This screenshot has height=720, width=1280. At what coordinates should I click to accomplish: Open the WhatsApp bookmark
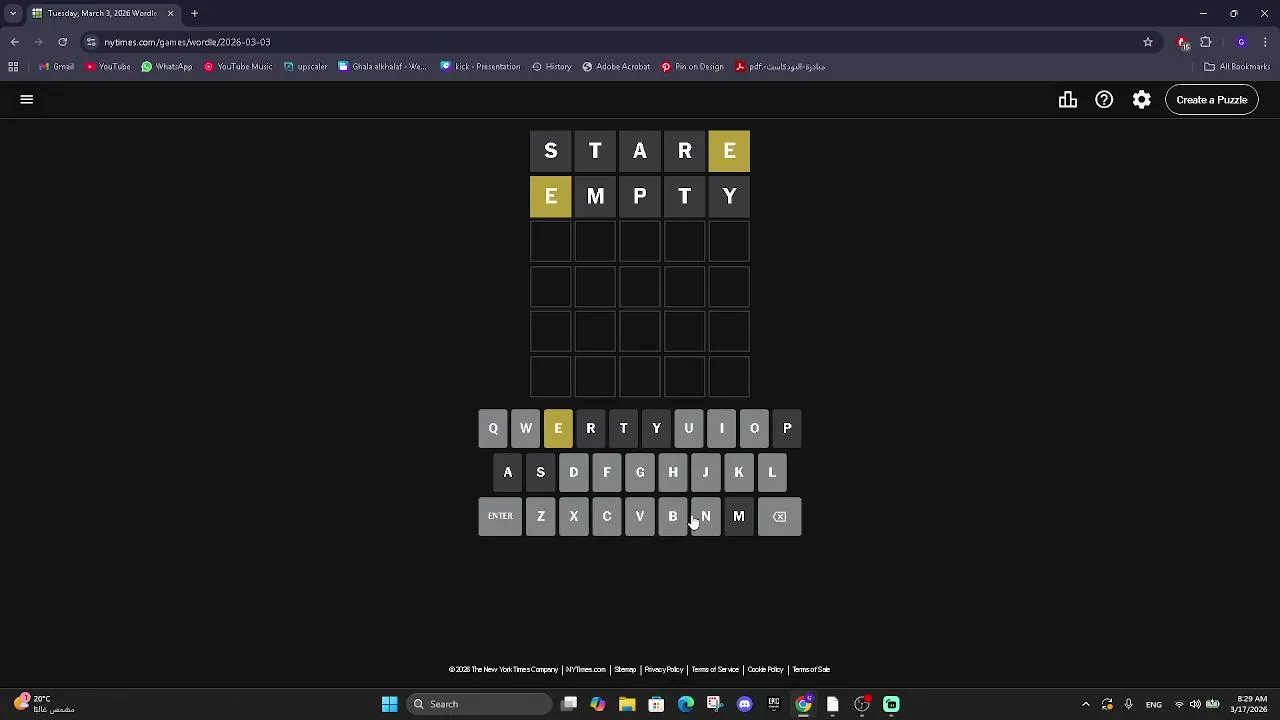coord(166,67)
